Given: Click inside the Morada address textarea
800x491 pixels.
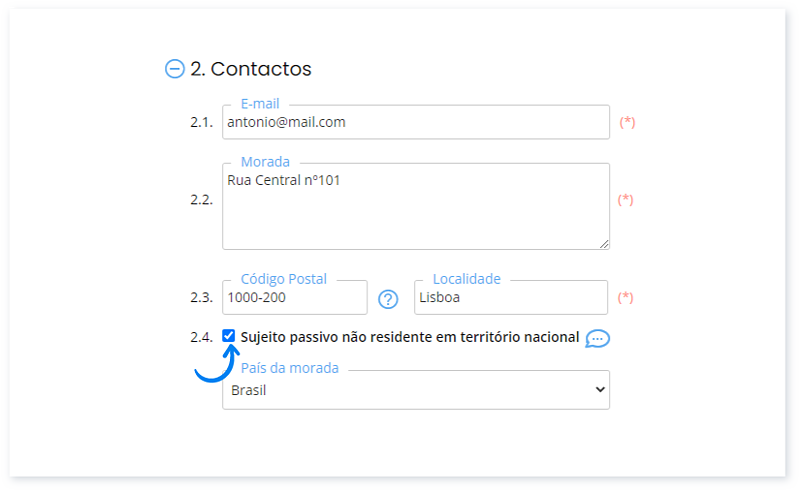Looking at the screenshot, I should [x=415, y=210].
